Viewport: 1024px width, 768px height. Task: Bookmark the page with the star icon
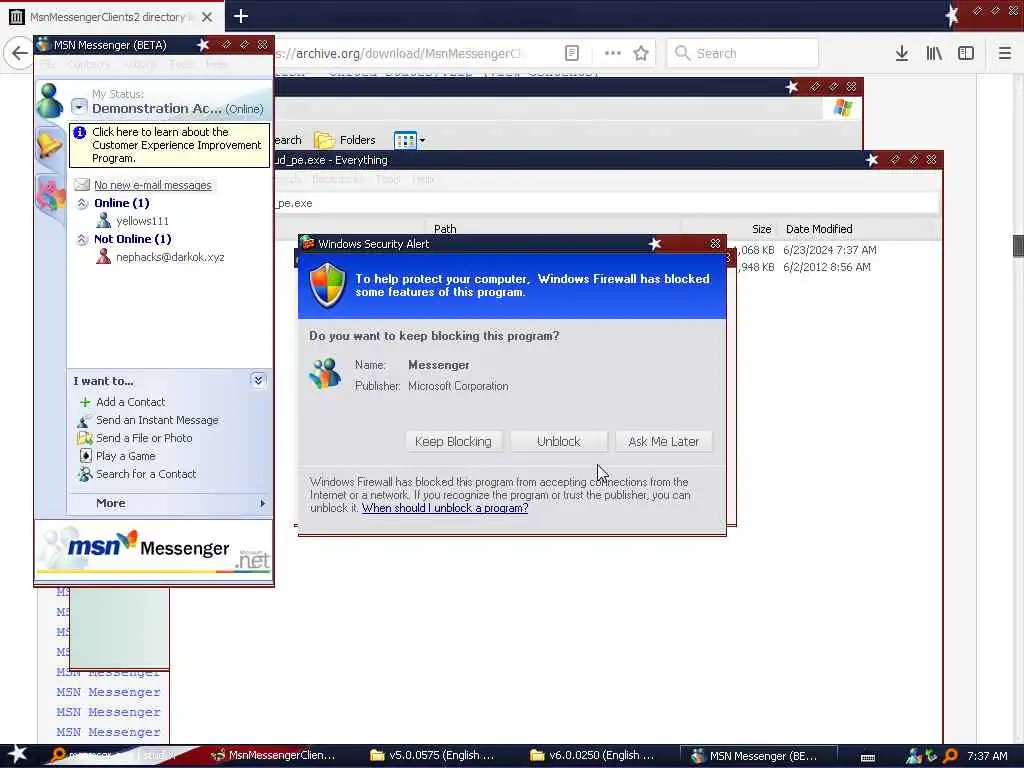(x=641, y=53)
